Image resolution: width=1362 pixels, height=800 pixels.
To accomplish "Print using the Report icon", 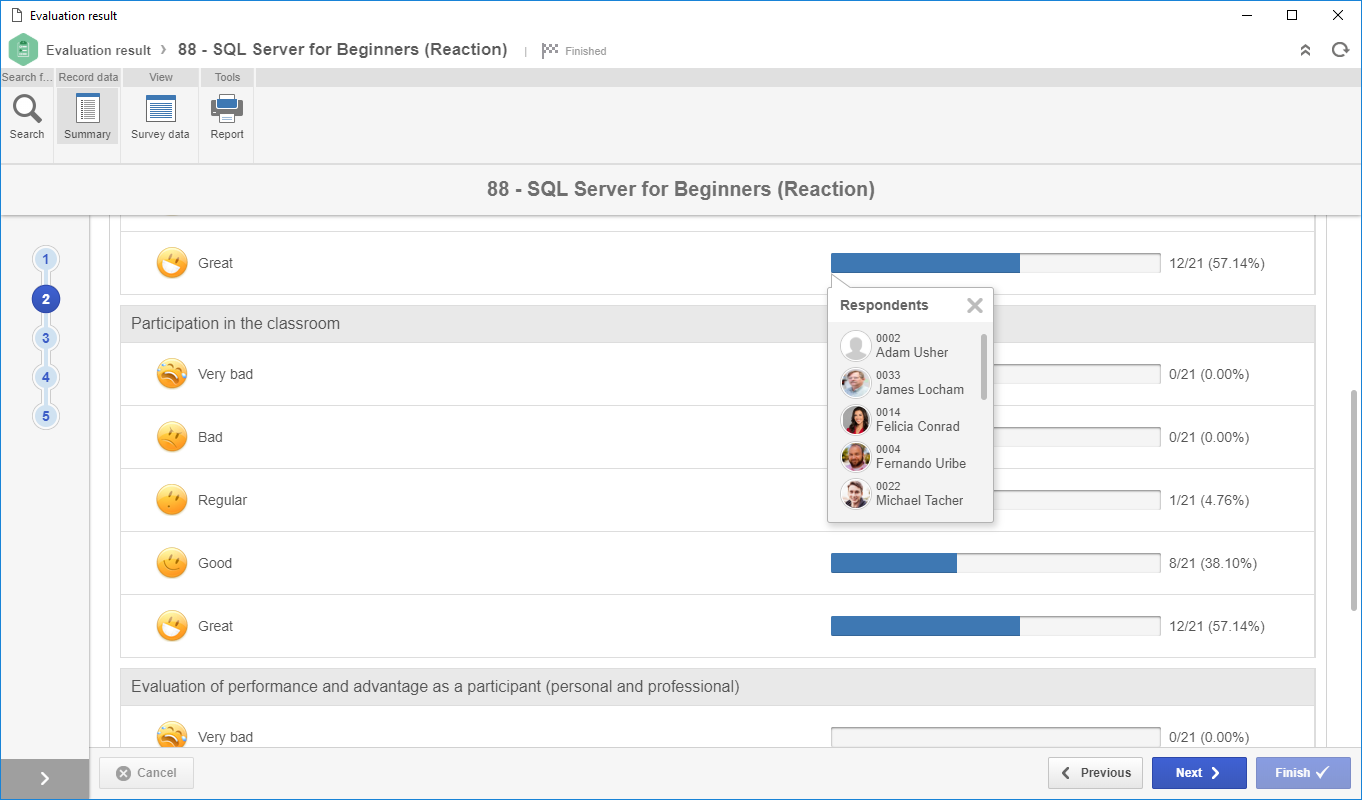I will pyautogui.click(x=227, y=116).
